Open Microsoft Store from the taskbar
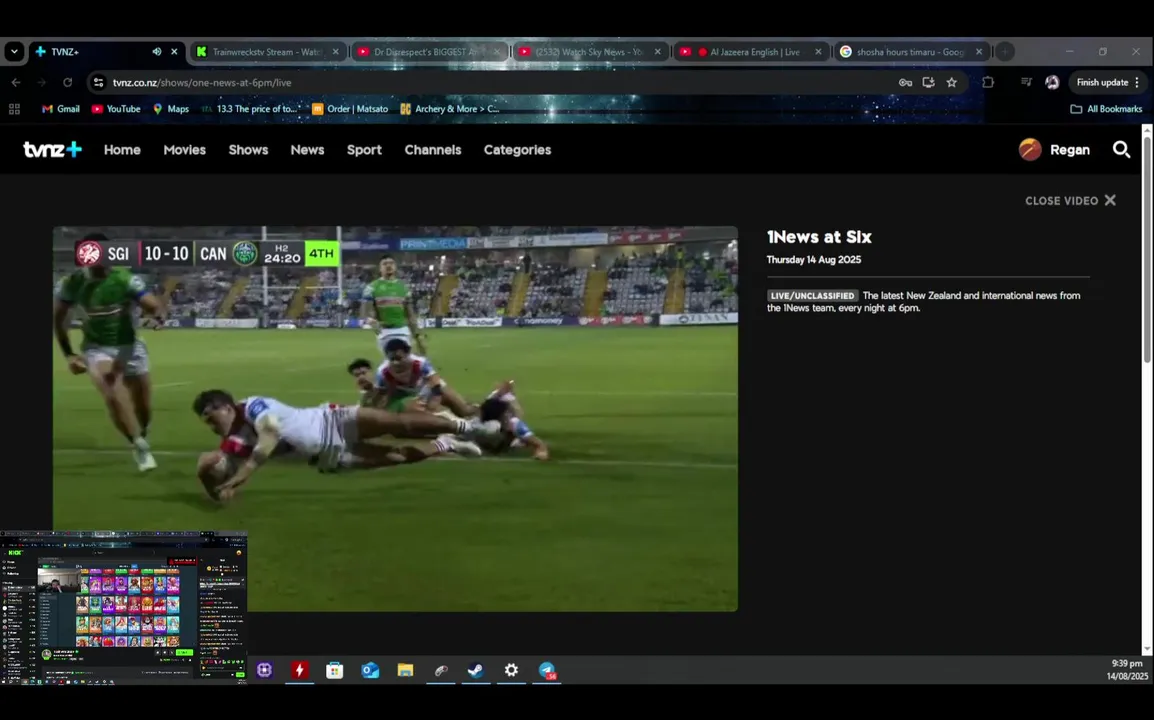The image size is (1154, 720). [x=335, y=670]
